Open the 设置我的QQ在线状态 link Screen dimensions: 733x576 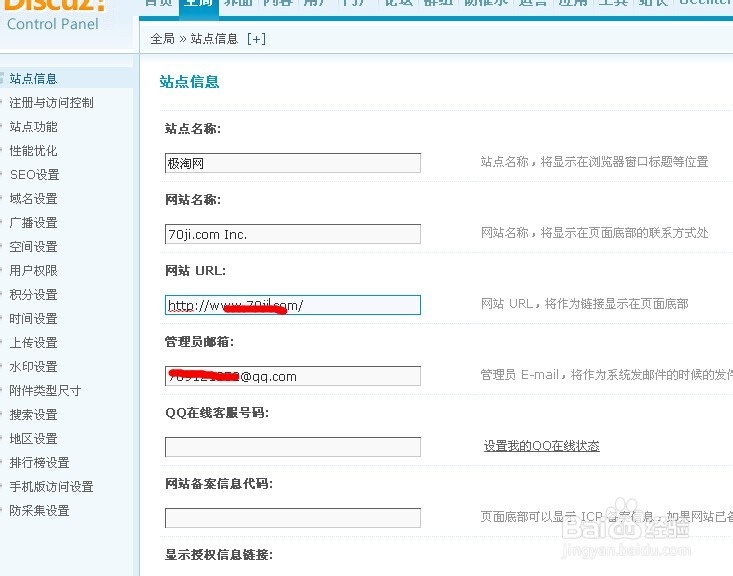541,446
